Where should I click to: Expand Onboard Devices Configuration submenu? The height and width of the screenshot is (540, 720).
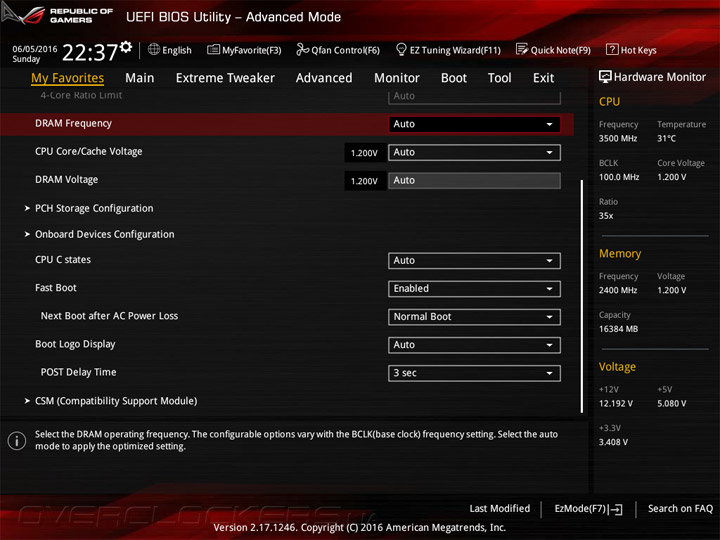pyautogui.click(x=105, y=234)
